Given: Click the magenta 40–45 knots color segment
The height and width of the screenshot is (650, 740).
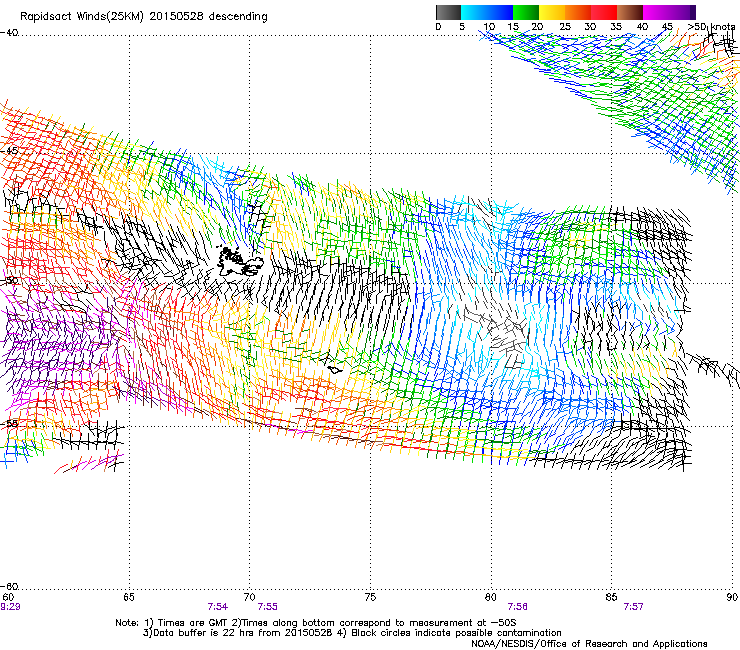Looking at the screenshot, I should tap(656, 12).
